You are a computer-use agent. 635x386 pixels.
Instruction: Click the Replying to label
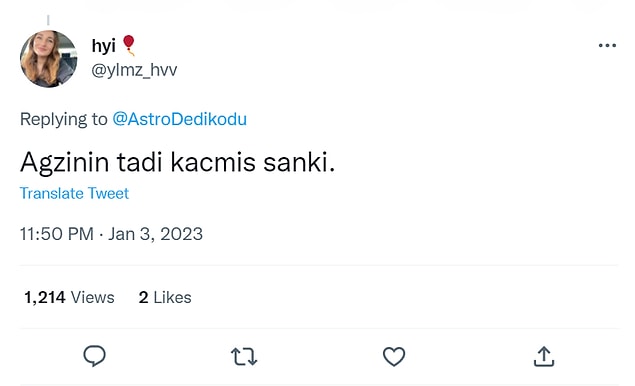tap(64, 119)
